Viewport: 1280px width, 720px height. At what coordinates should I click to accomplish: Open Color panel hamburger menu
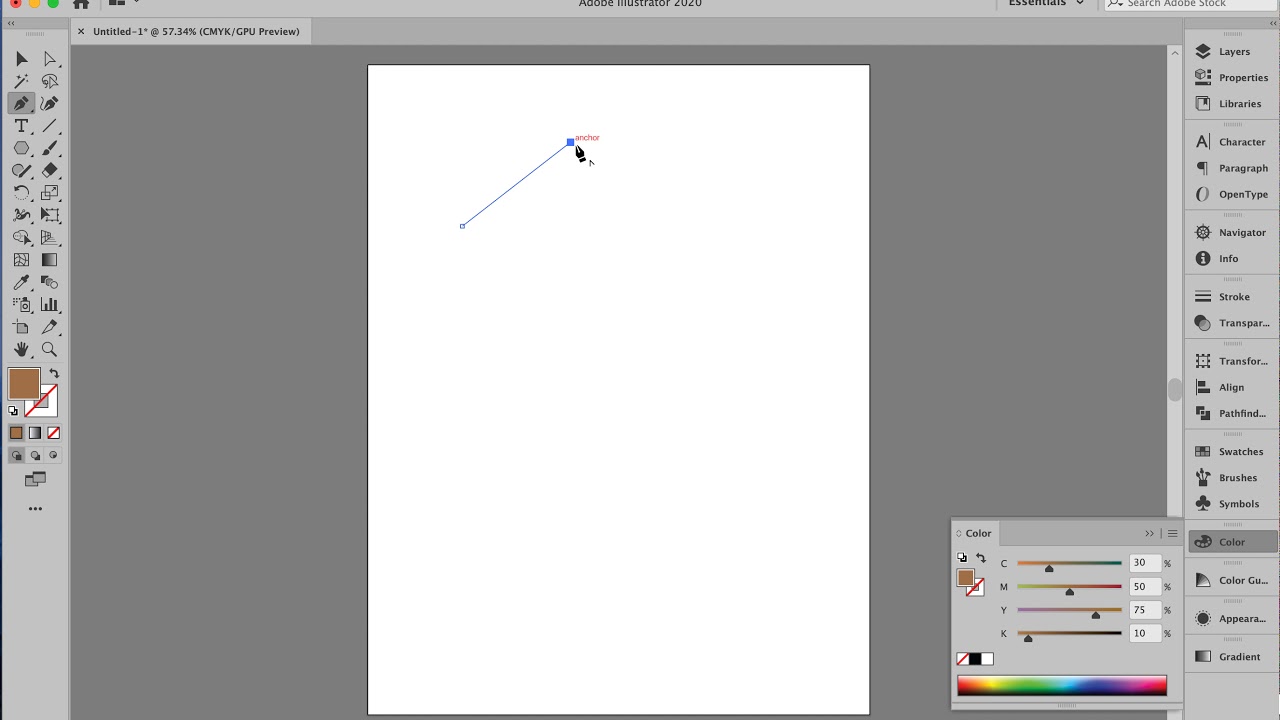click(1172, 533)
